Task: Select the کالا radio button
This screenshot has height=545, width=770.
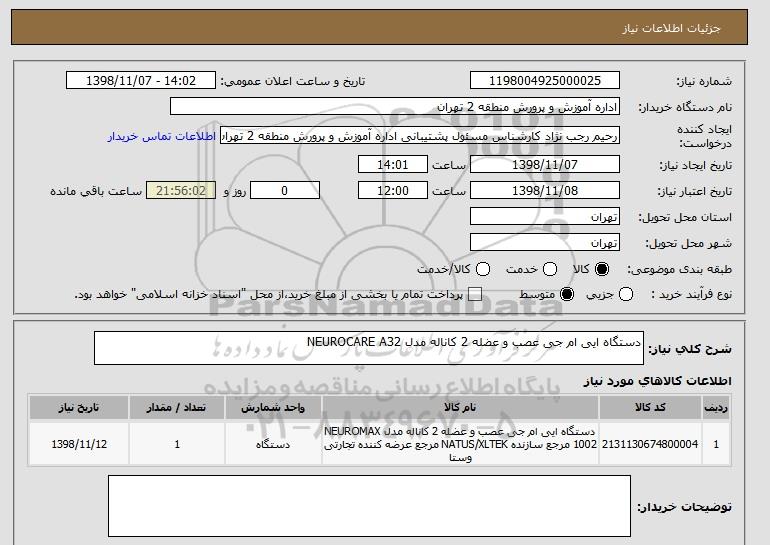Action: [x=602, y=269]
